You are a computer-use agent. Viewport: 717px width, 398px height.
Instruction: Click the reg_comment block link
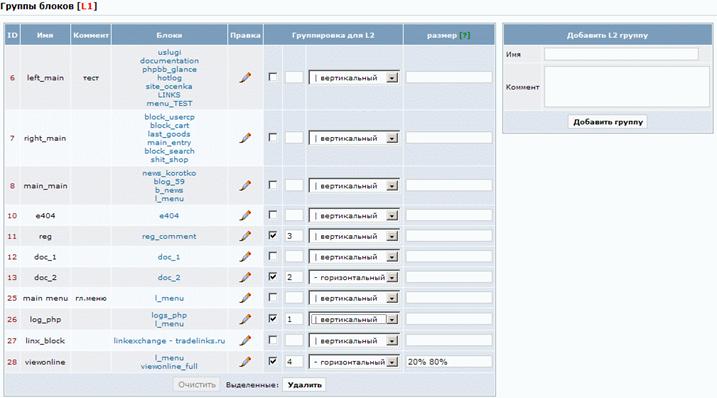169,237
